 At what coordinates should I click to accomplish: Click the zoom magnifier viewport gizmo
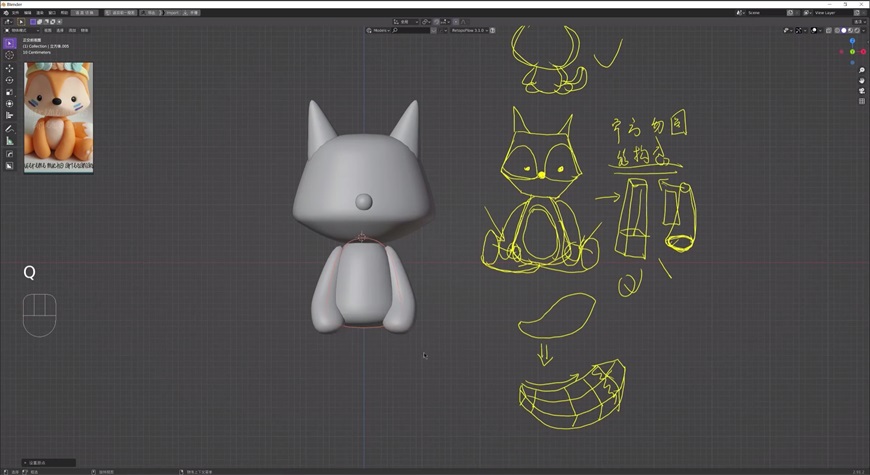click(862, 70)
